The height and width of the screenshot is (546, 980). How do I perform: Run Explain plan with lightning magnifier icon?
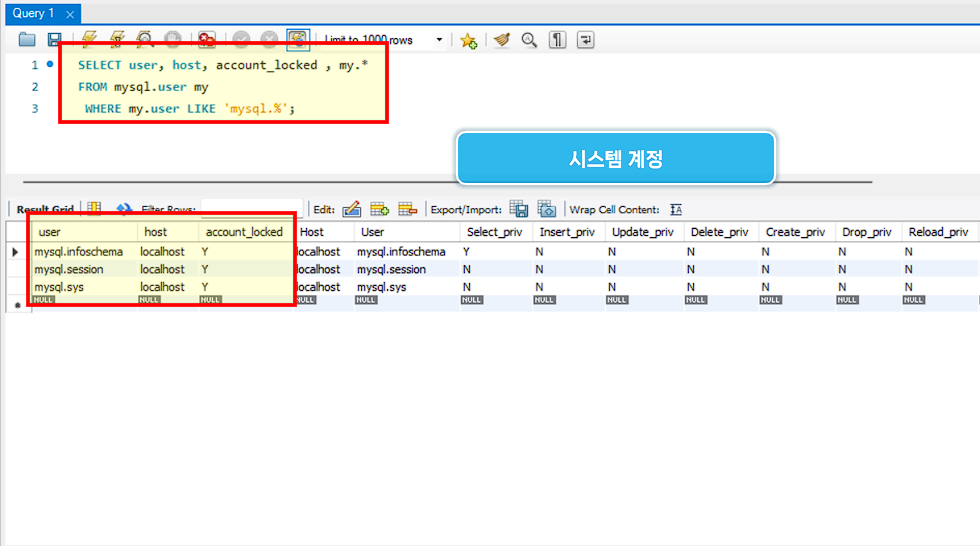coord(144,39)
